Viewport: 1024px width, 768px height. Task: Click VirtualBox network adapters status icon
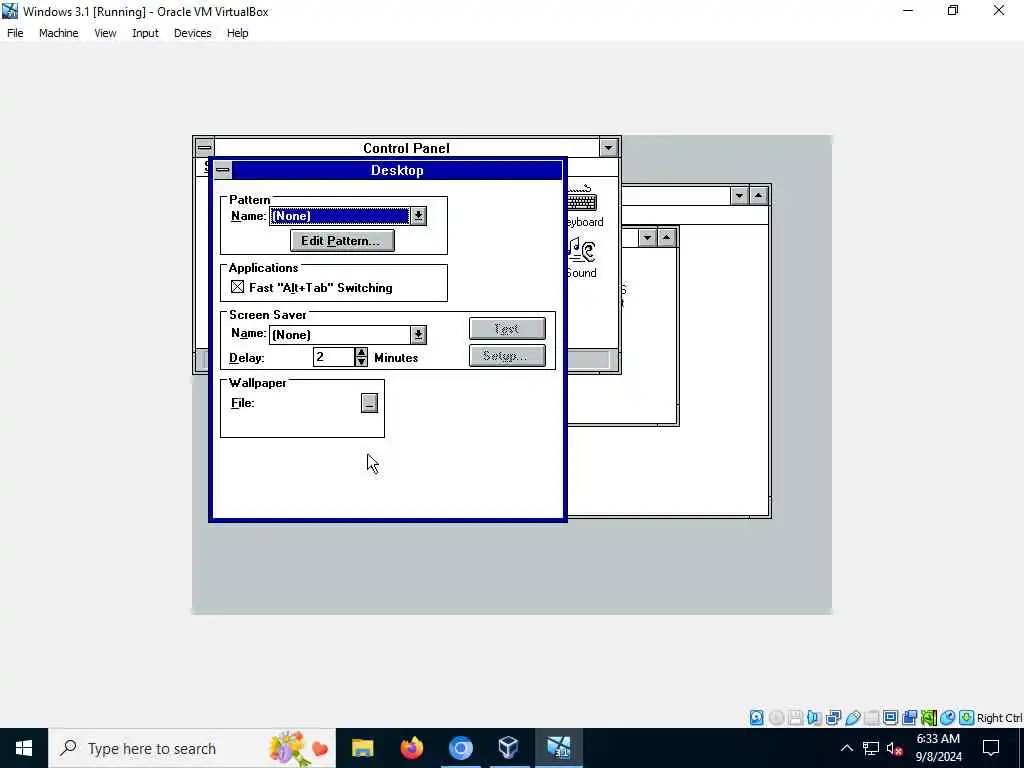pos(833,718)
